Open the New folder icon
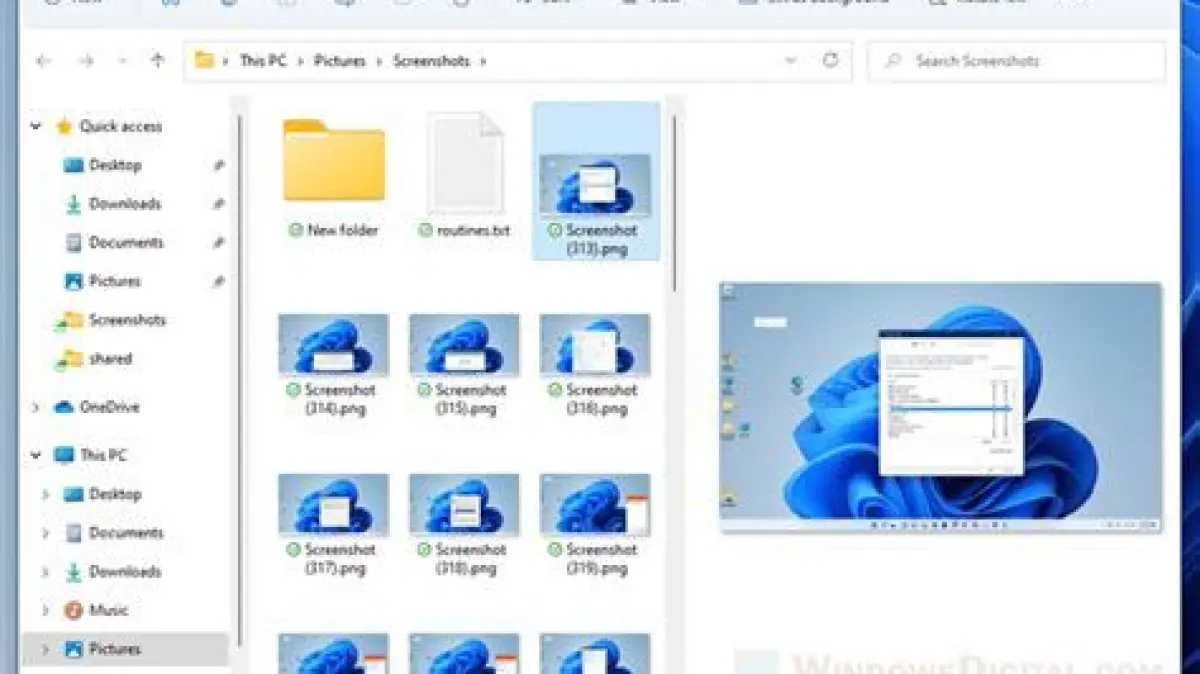1200x674 pixels. (x=333, y=162)
